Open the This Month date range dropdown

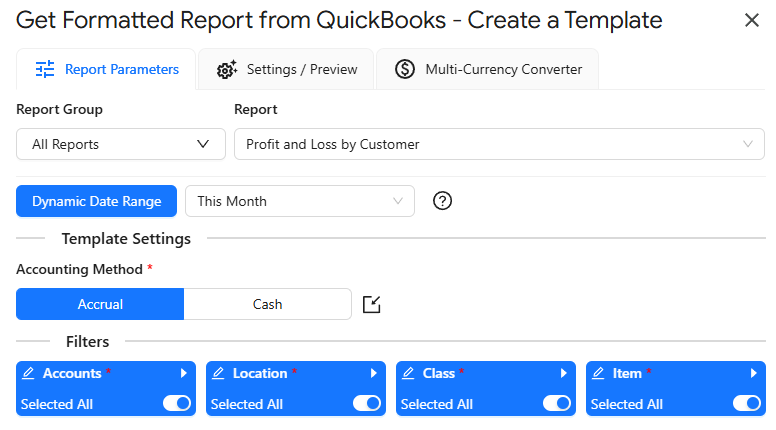point(300,201)
